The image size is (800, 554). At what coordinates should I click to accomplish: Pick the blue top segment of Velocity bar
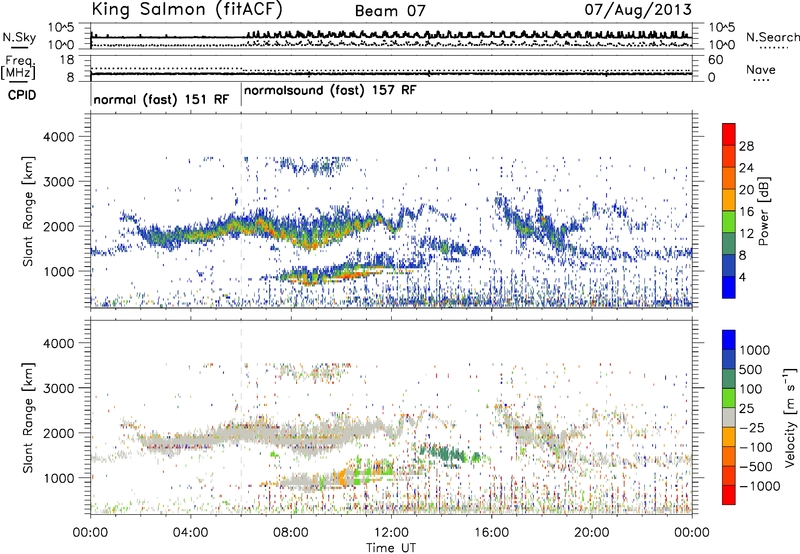click(729, 340)
